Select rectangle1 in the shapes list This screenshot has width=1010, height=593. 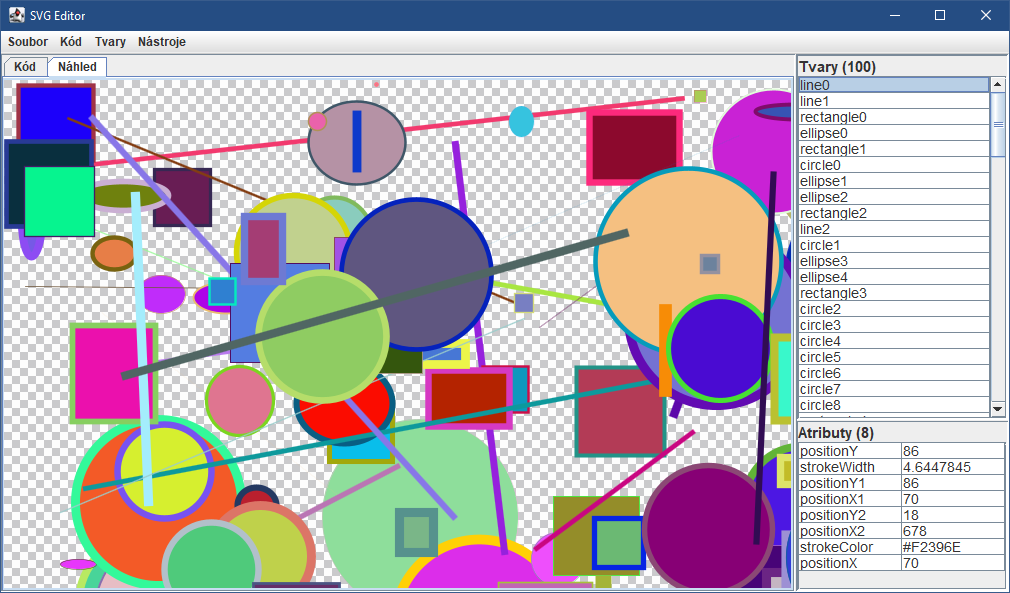[x=893, y=149]
